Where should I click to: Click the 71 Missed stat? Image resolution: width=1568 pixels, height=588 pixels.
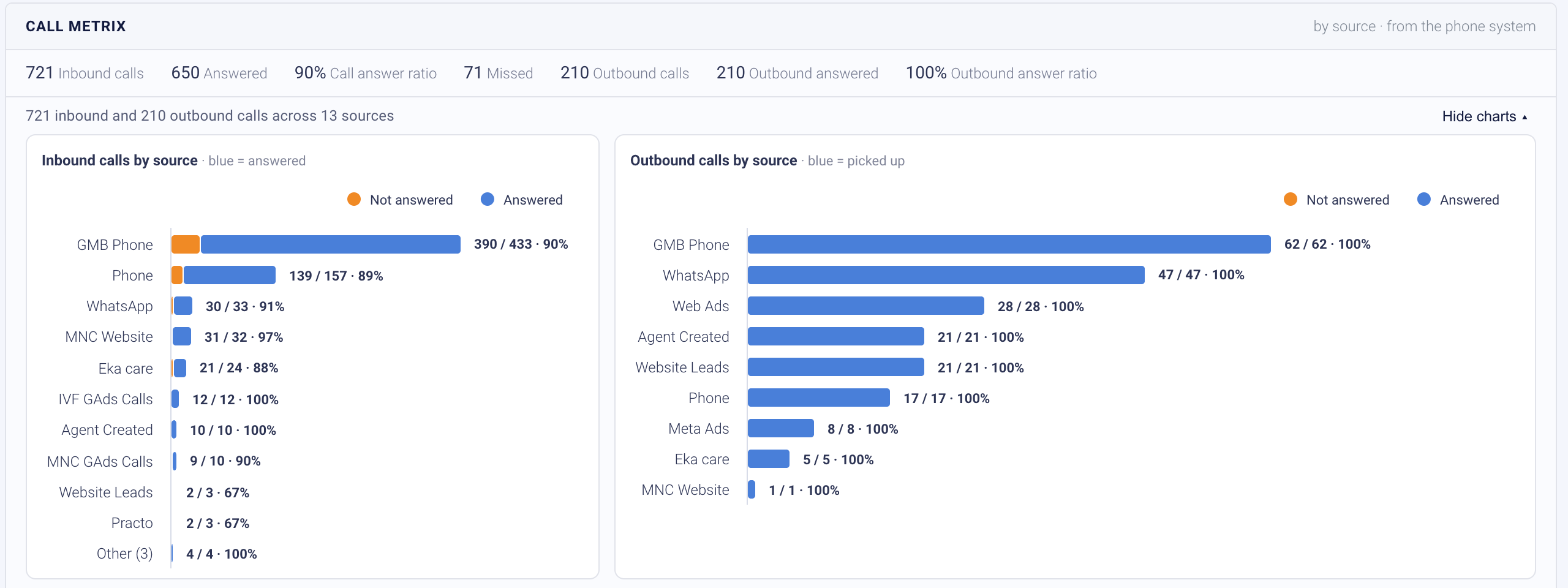pos(498,73)
